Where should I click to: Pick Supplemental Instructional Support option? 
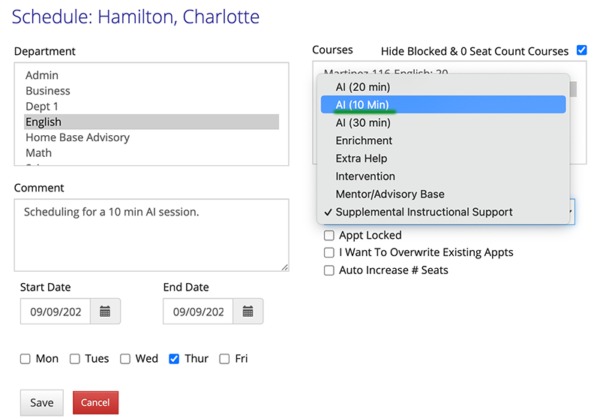[x=424, y=212]
